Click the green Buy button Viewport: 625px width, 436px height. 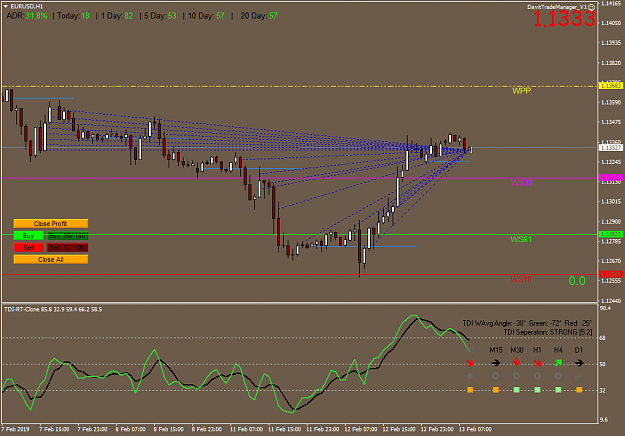[x=28, y=236]
